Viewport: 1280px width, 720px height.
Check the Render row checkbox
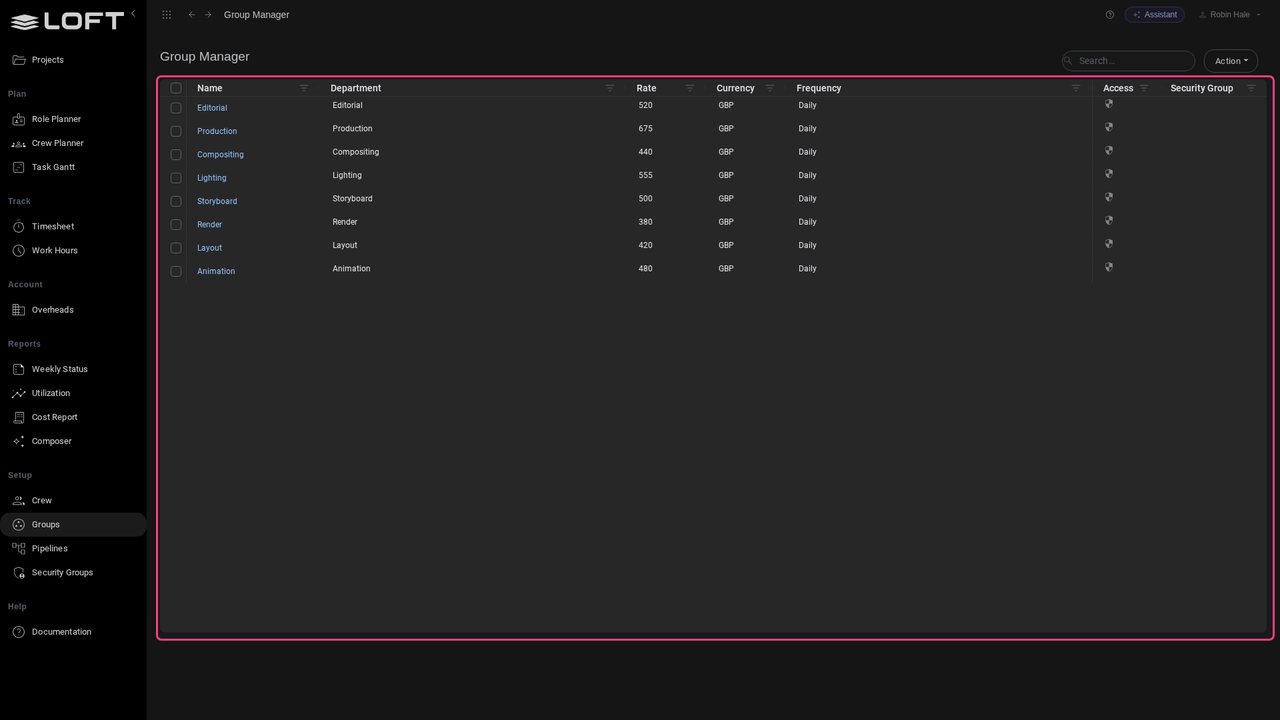point(176,225)
